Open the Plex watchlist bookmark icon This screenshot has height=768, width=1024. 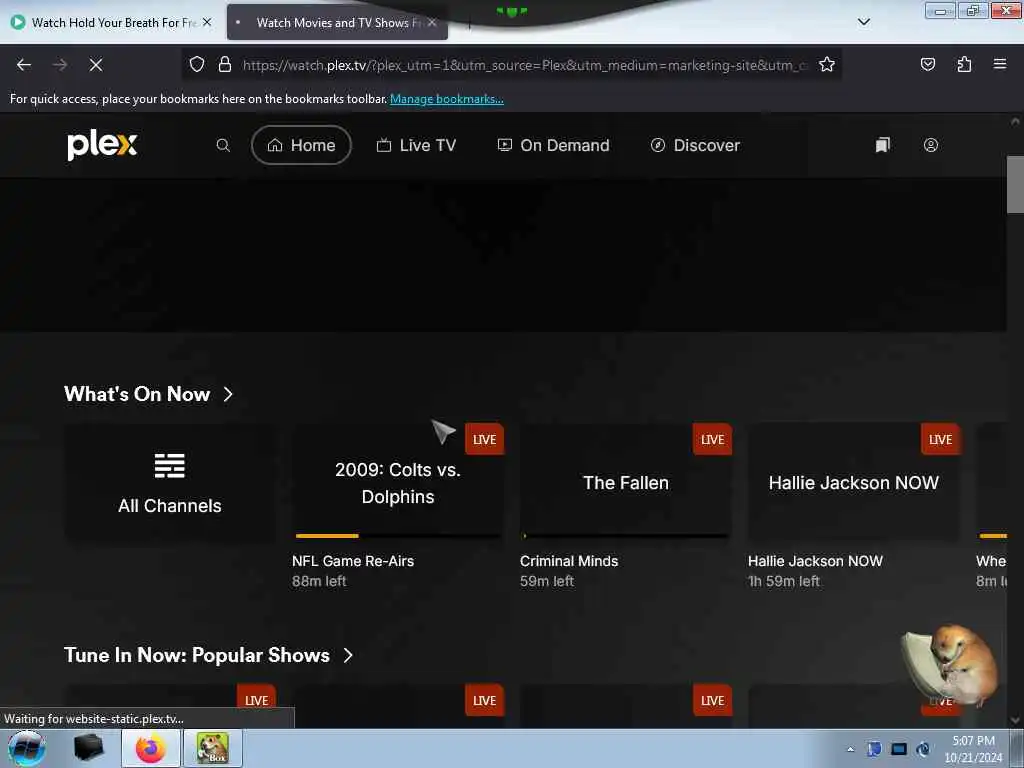[882, 145]
